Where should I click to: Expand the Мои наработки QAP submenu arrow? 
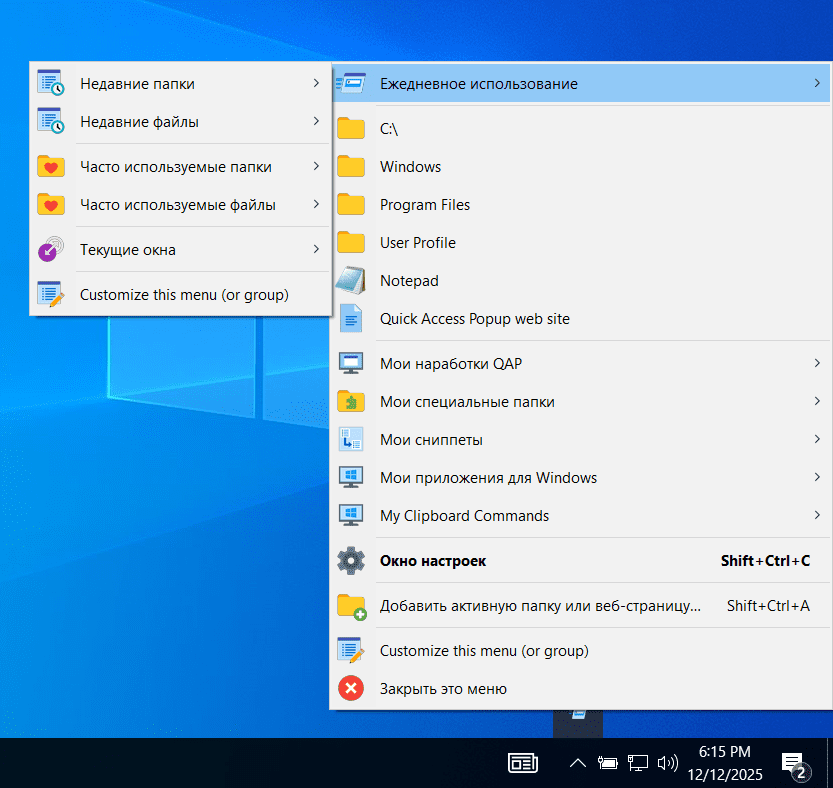[817, 363]
